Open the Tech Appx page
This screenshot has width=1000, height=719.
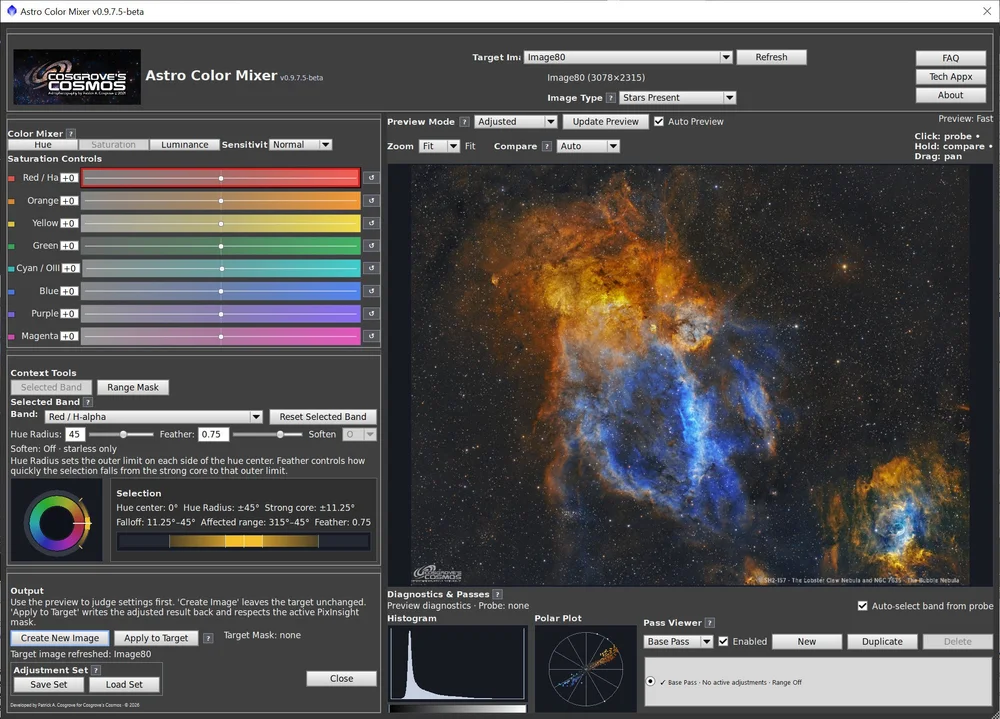(x=950, y=77)
